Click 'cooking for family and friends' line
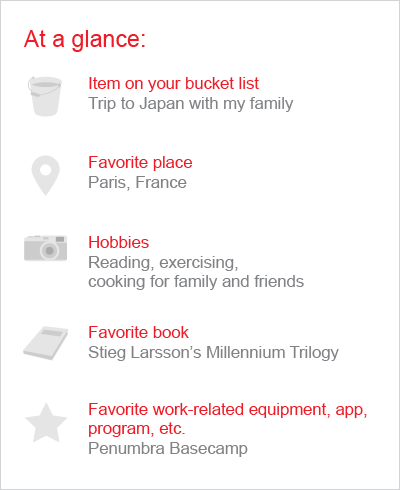 [x=196, y=281]
